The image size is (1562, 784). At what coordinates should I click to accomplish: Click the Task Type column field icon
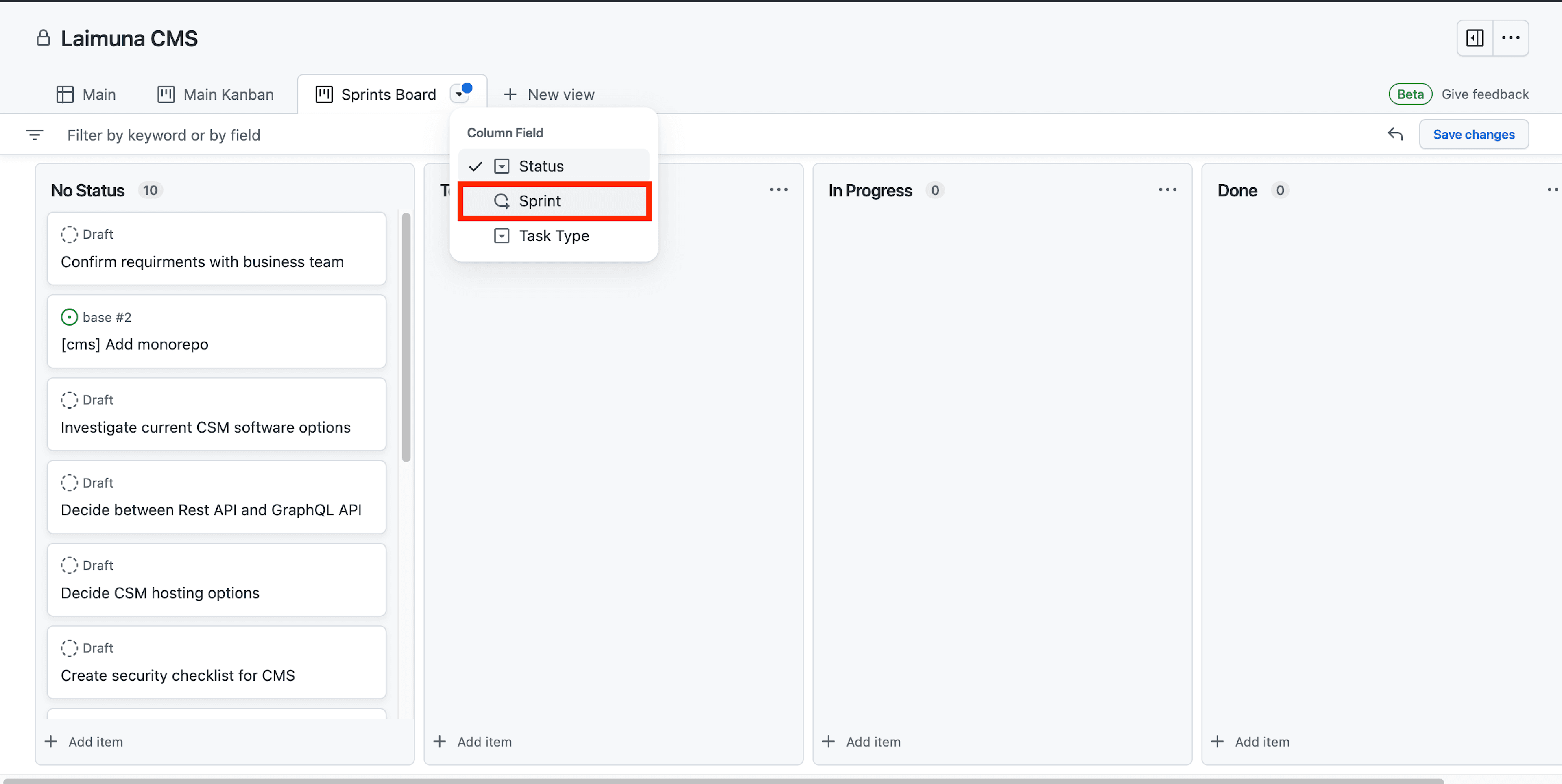coord(501,235)
